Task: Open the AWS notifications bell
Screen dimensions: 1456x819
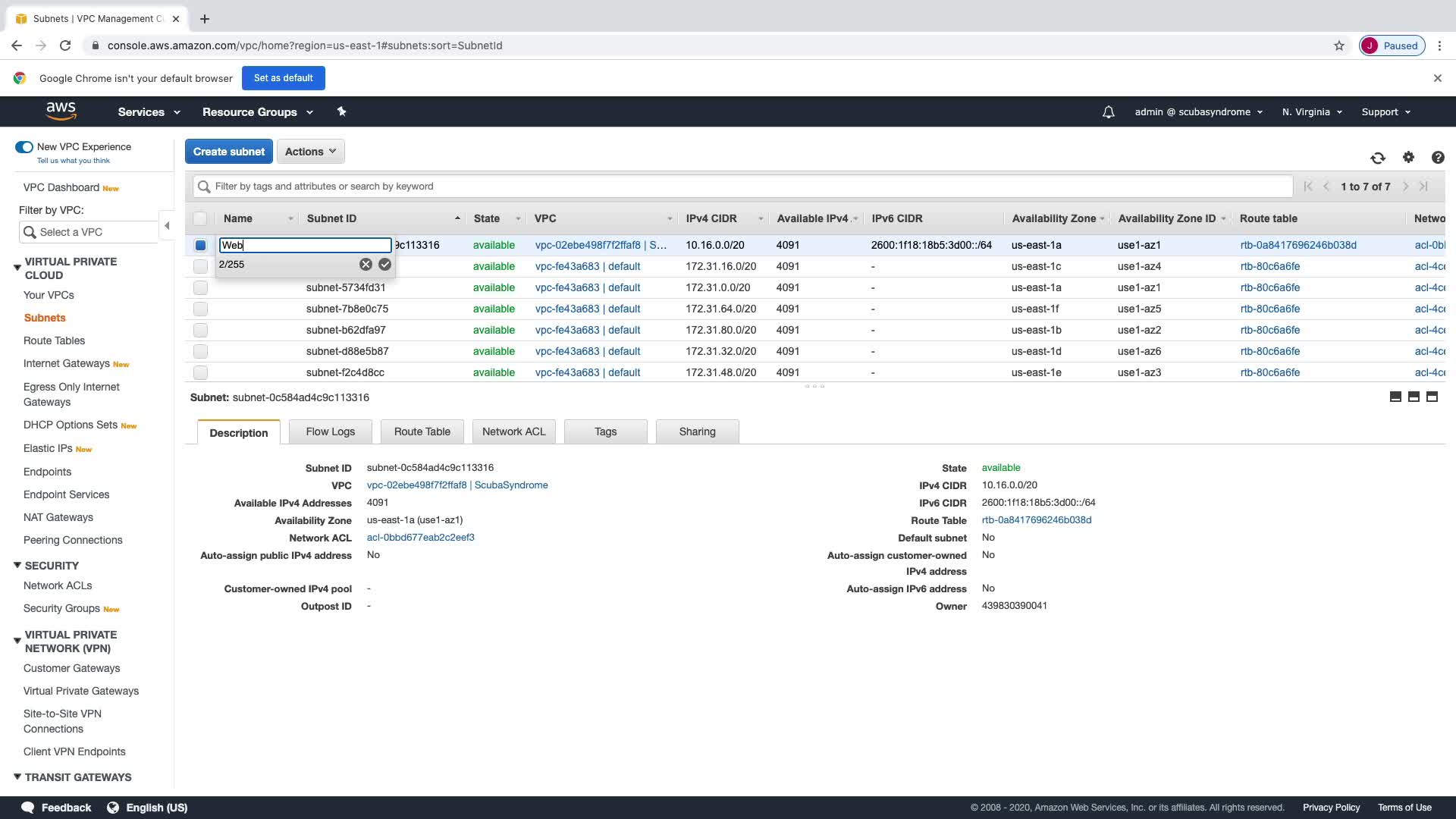Action: 1108,112
